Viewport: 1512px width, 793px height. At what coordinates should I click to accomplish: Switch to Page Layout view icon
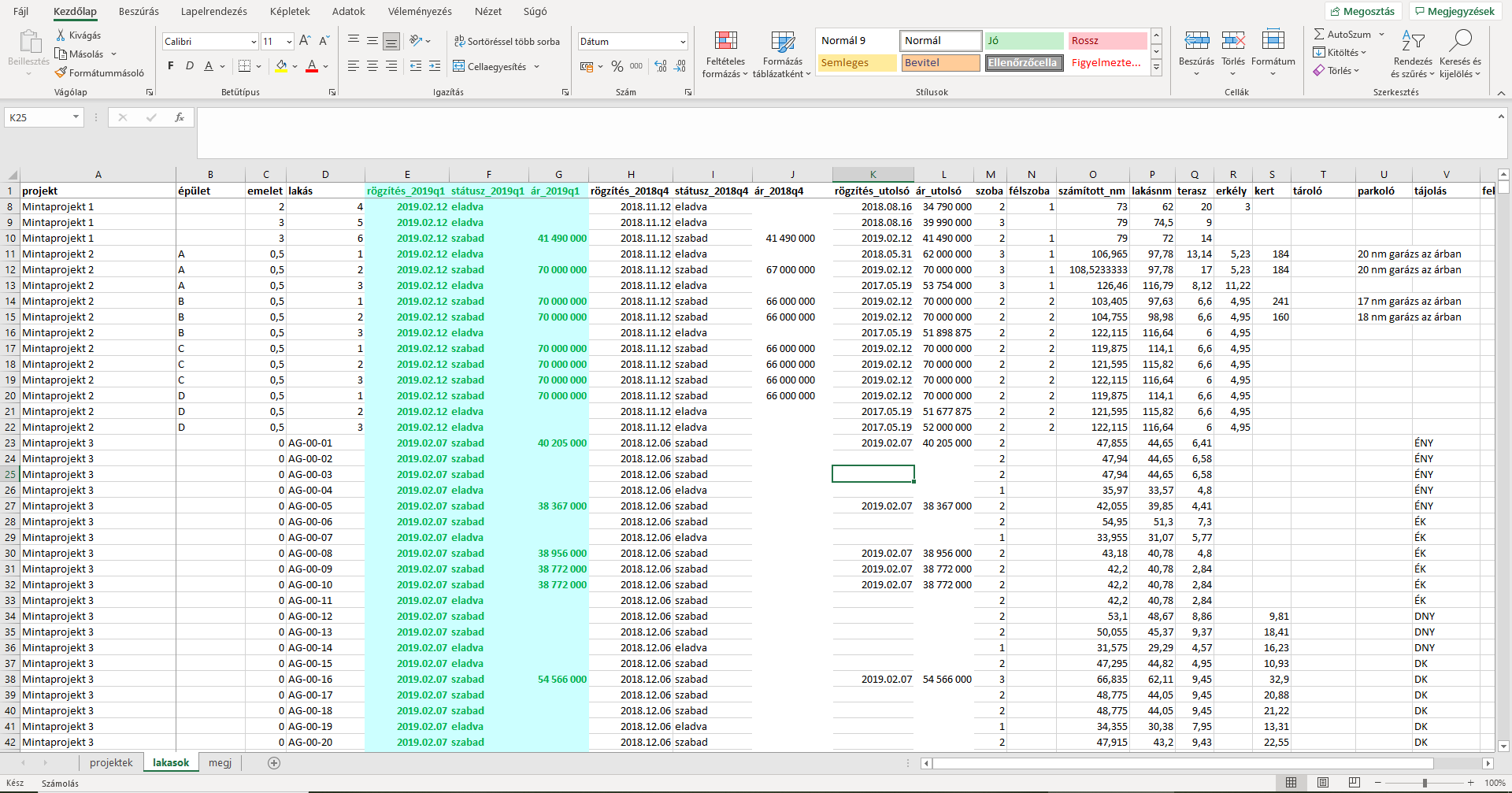coord(1323,783)
